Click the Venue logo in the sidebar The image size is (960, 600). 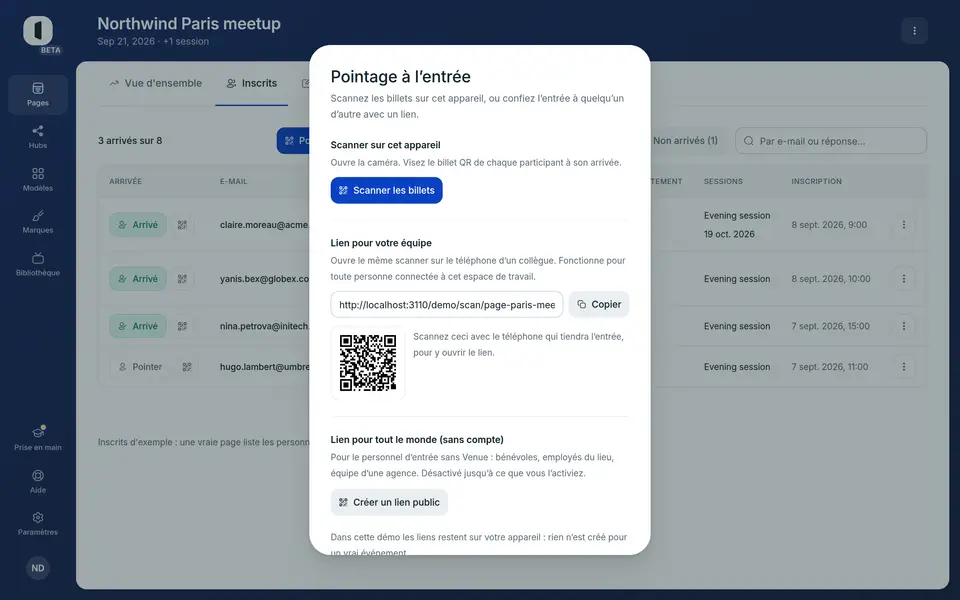click(38, 30)
